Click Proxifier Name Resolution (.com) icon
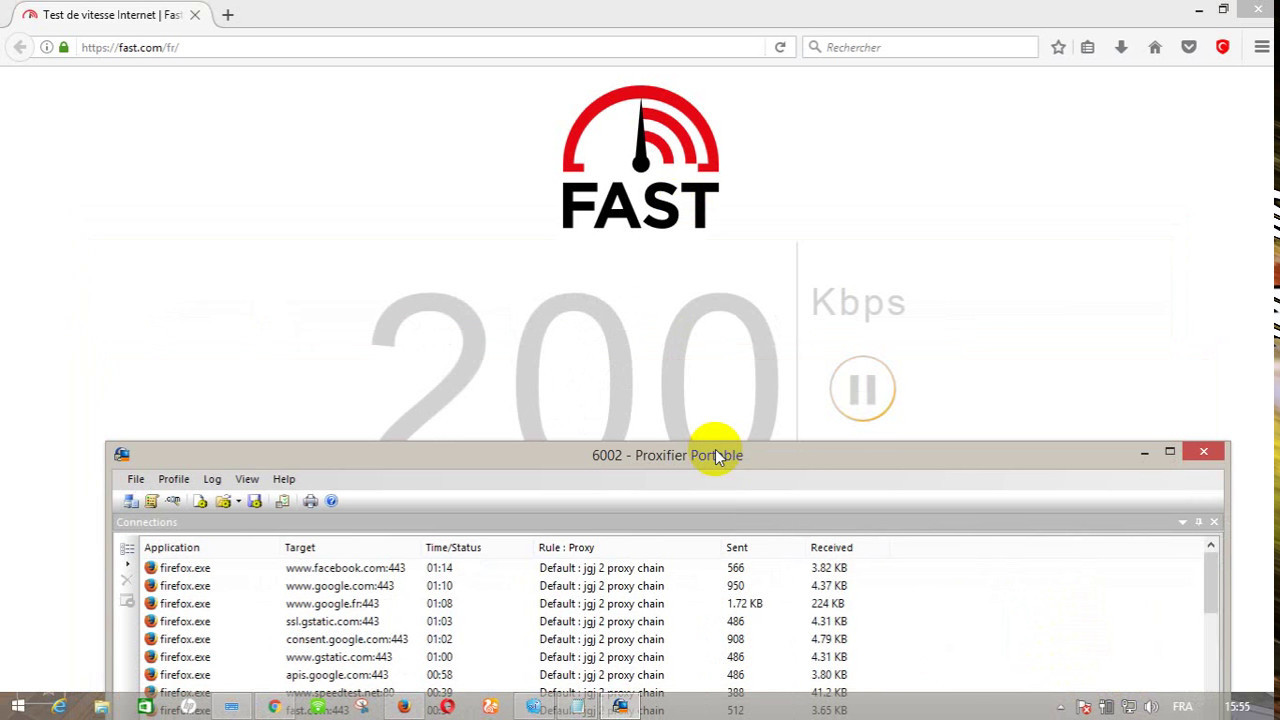This screenshot has height=720, width=1280. pos(173,501)
